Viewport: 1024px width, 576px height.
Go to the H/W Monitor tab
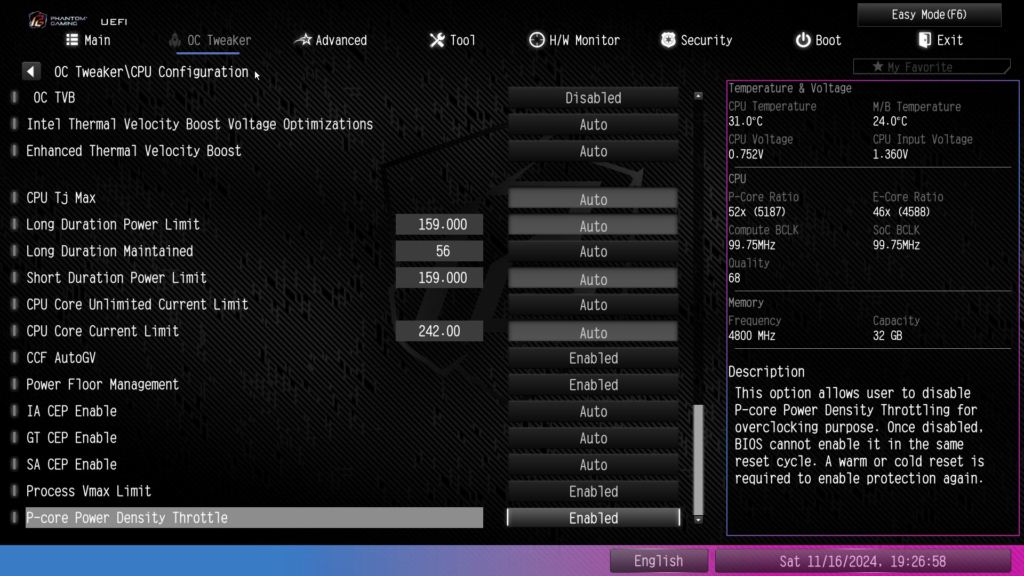pos(574,40)
